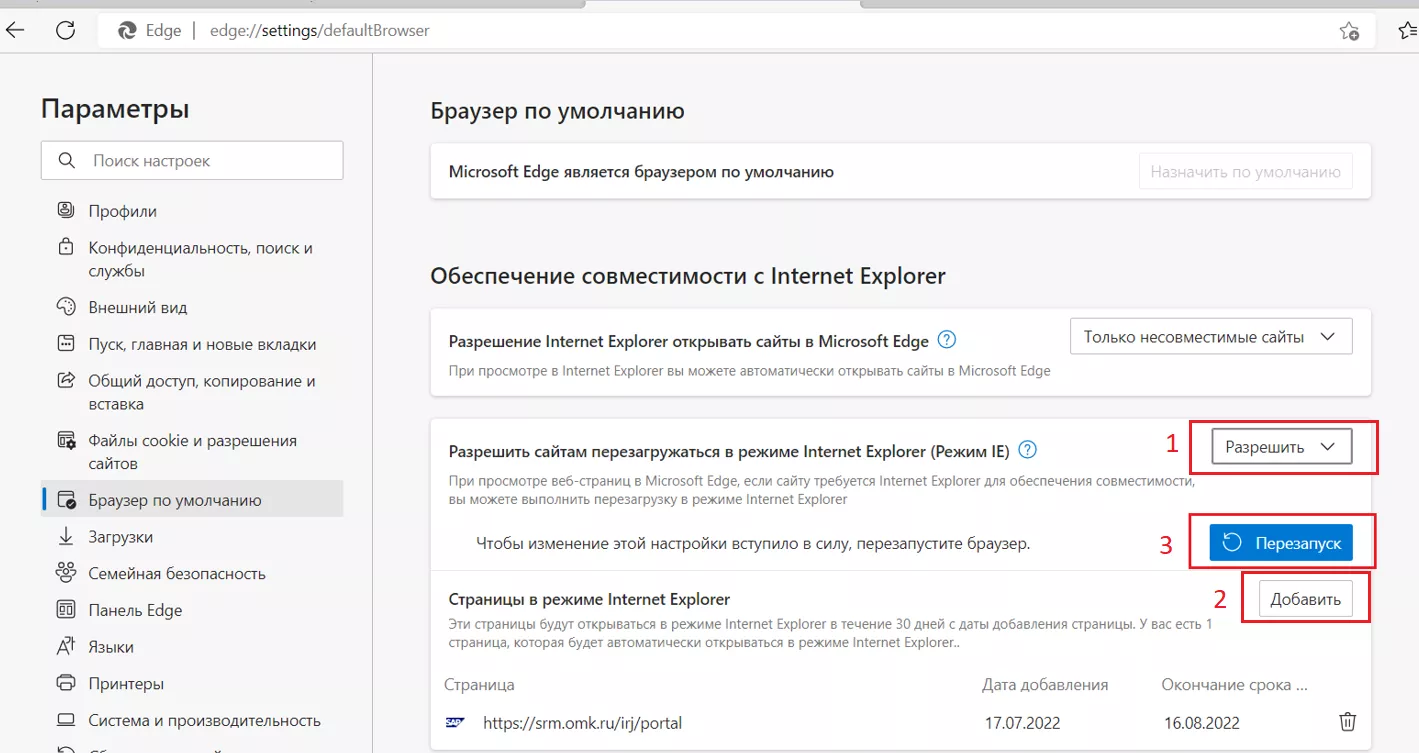Screen dimensions: 1419x753
Task: Add this page to favorites (star icon)
Action: coord(1349,31)
